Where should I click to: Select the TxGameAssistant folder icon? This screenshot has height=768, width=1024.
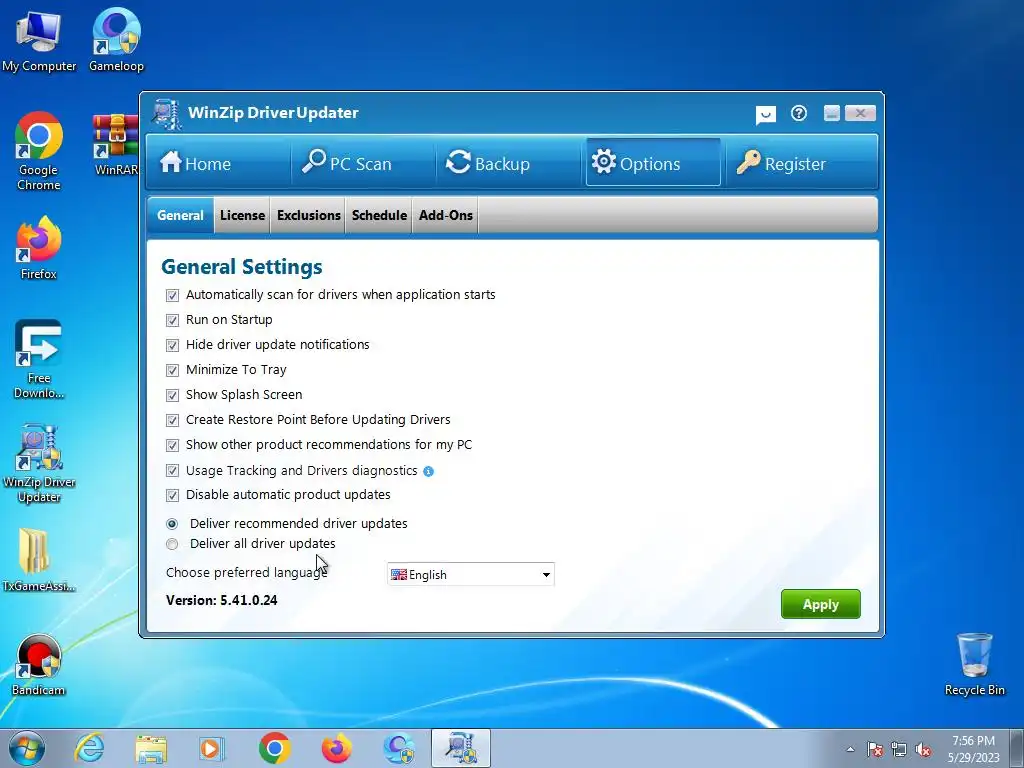[x=39, y=560]
